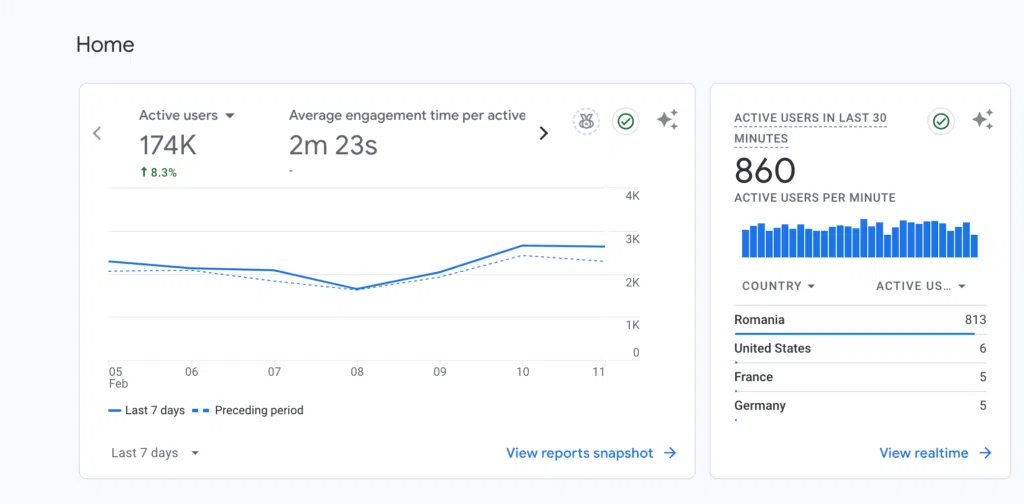Click the Home page title
Viewport: 1024px width, 504px height.
point(105,44)
